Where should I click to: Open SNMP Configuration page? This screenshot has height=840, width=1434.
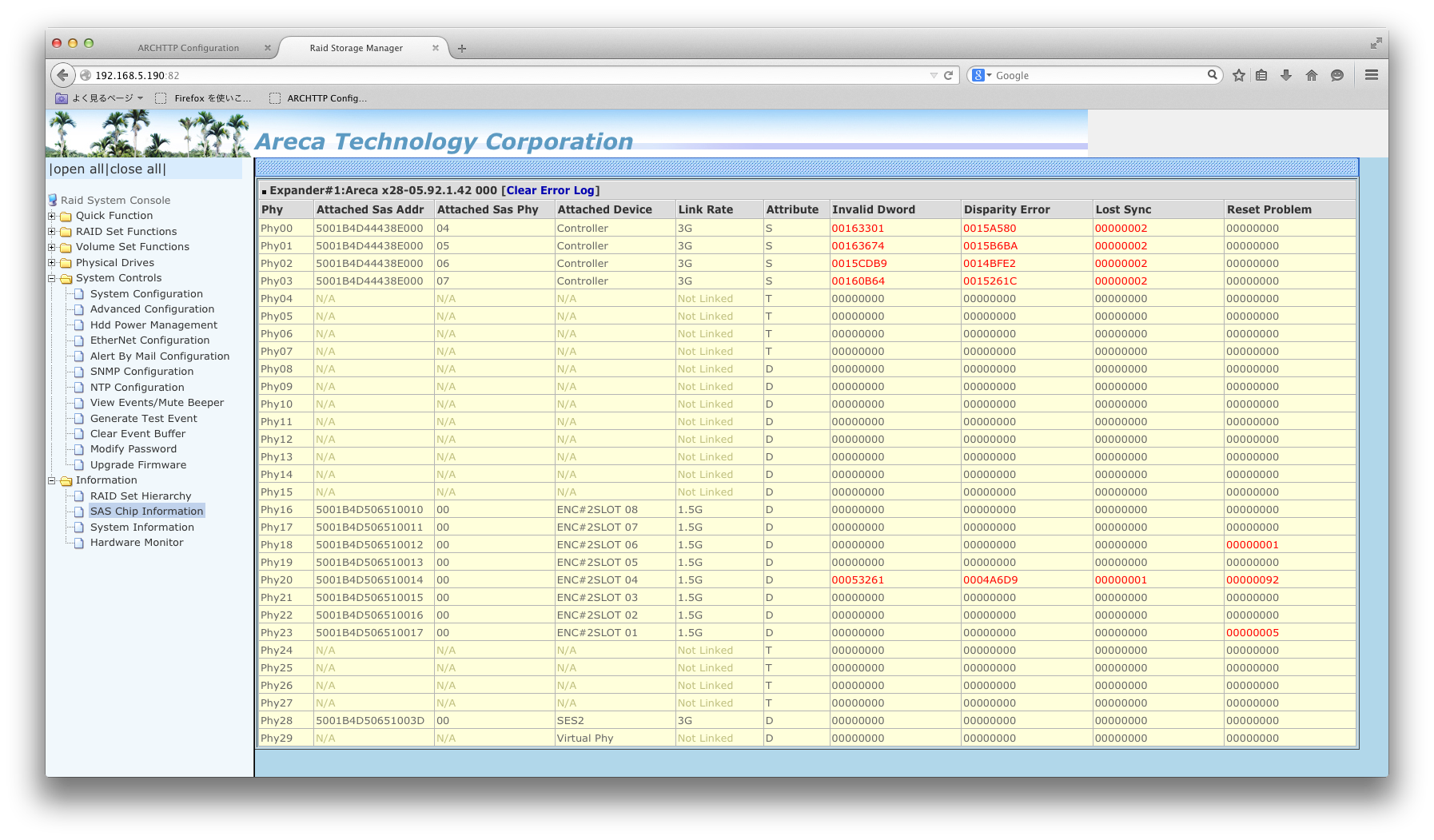click(141, 372)
